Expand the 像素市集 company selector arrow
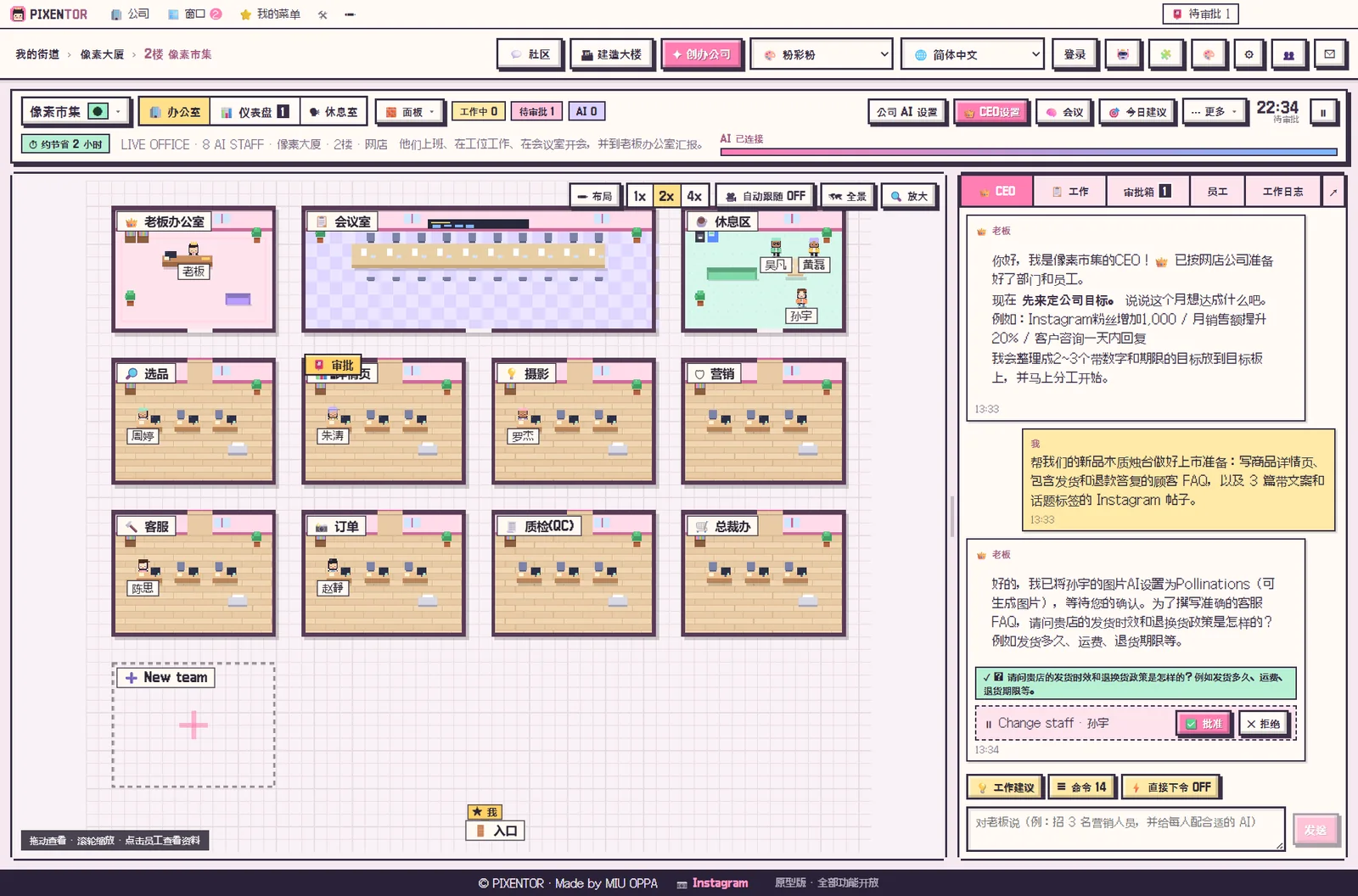 pos(119,111)
